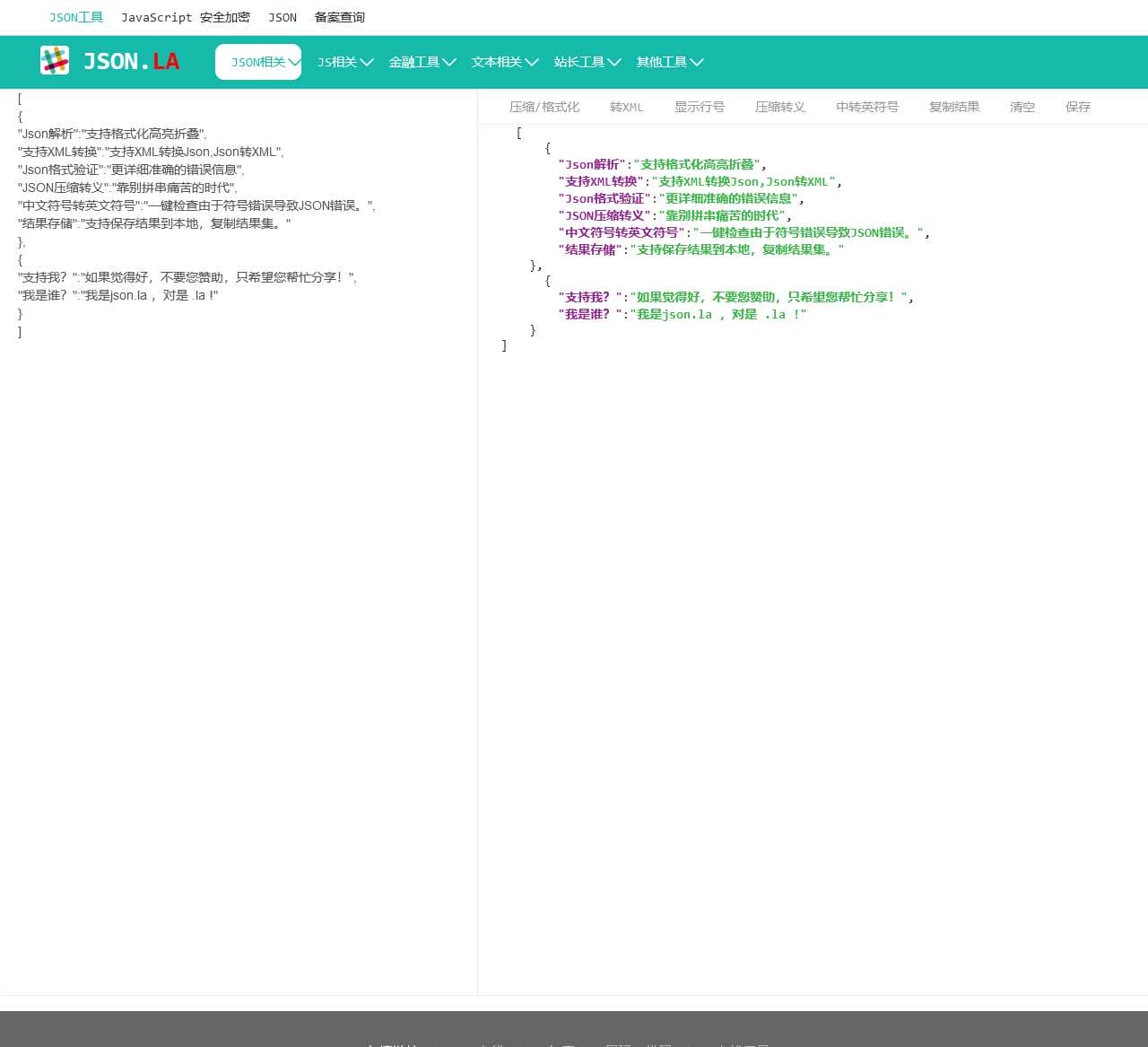Click the "JSON压缩转义" line in left input
Image resolution: width=1148 pixels, height=1047 pixels.
tap(127, 188)
